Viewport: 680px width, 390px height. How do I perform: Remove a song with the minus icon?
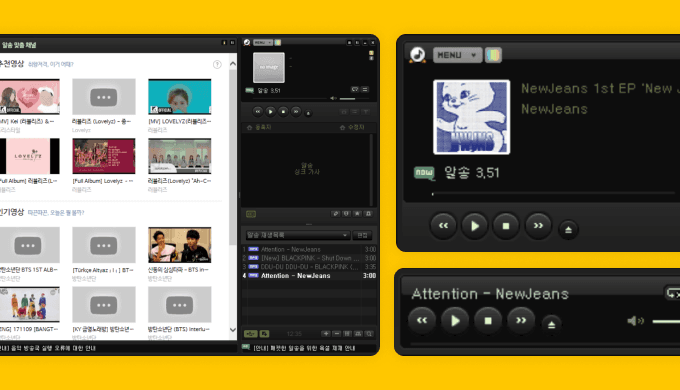[x=337, y=334]
